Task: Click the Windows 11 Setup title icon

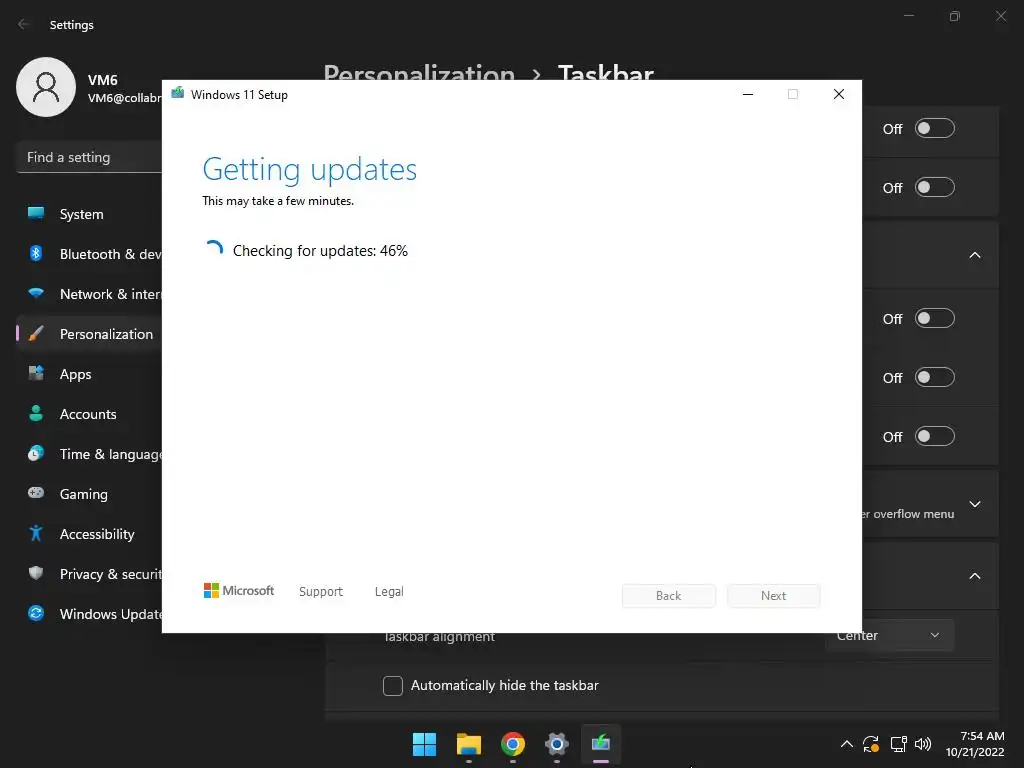Action: [178, 93]
